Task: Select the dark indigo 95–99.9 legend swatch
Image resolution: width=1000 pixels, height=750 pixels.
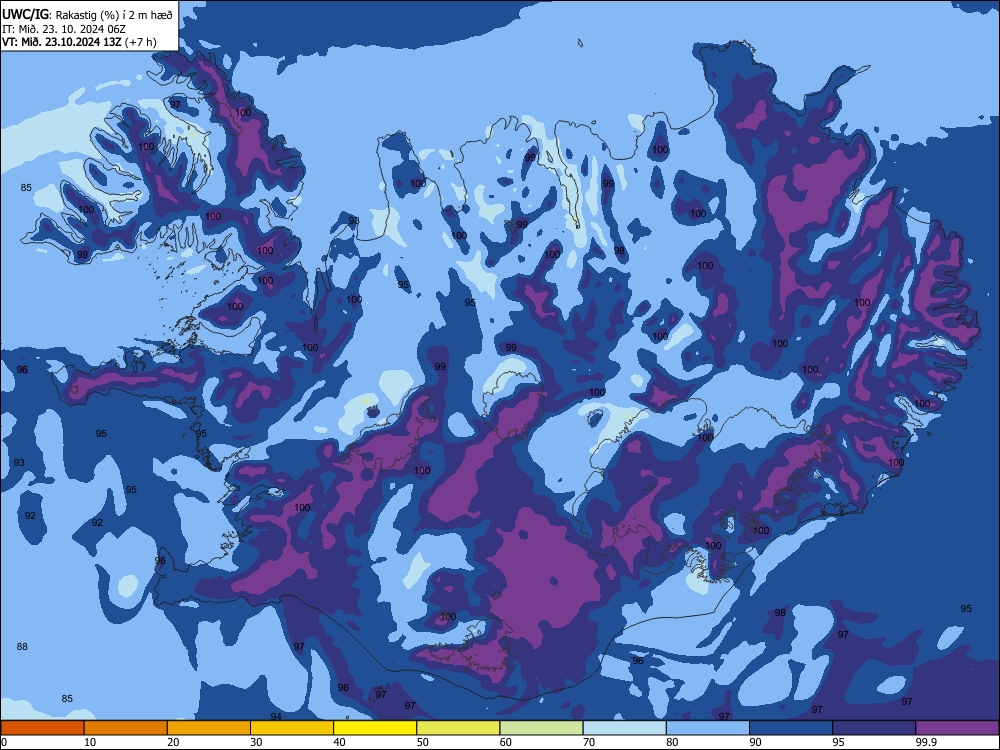Action: [x=874, y=728]
